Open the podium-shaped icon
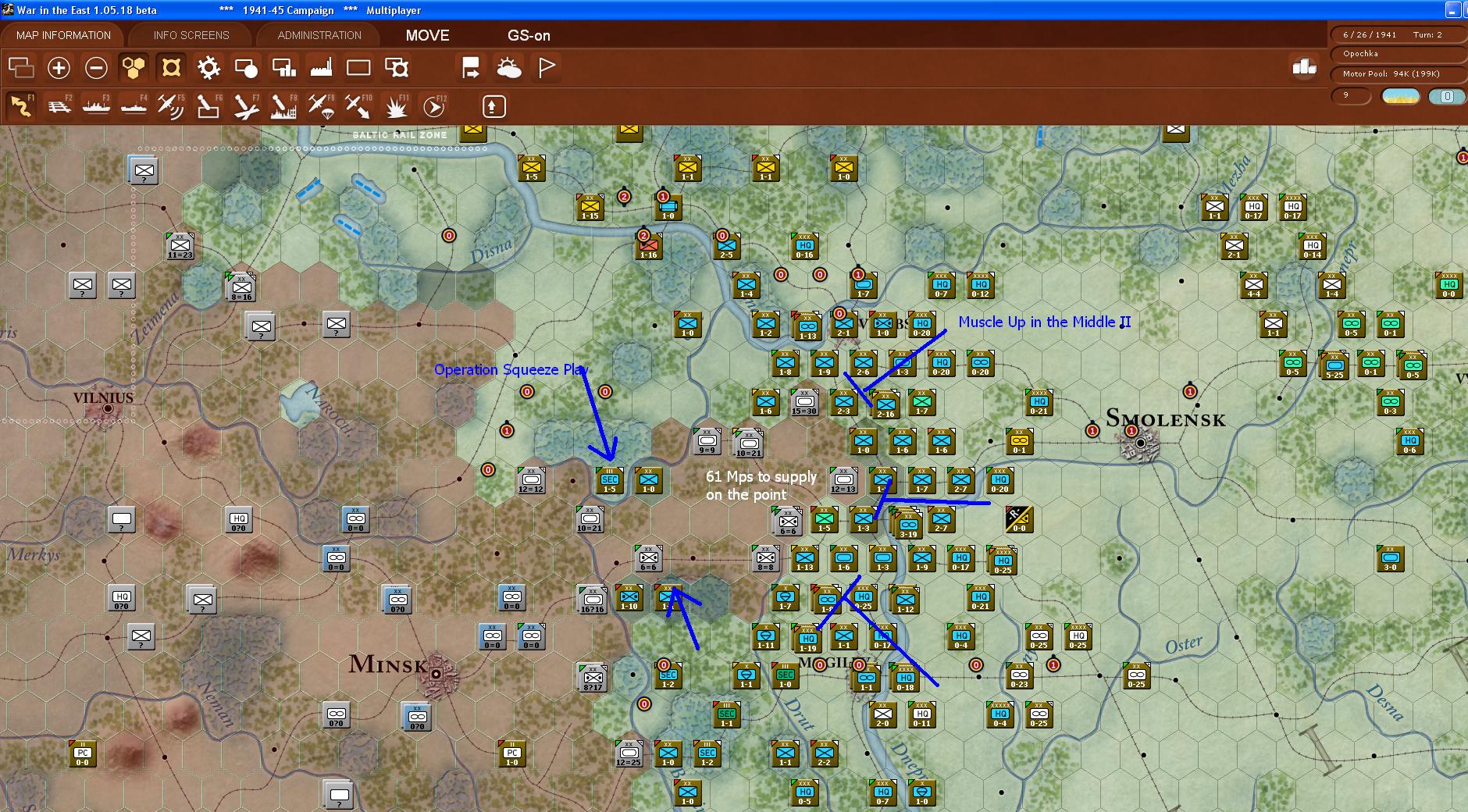This screenshot has height=812, width=1468. pyautogui.click(x=1304, y=67)
